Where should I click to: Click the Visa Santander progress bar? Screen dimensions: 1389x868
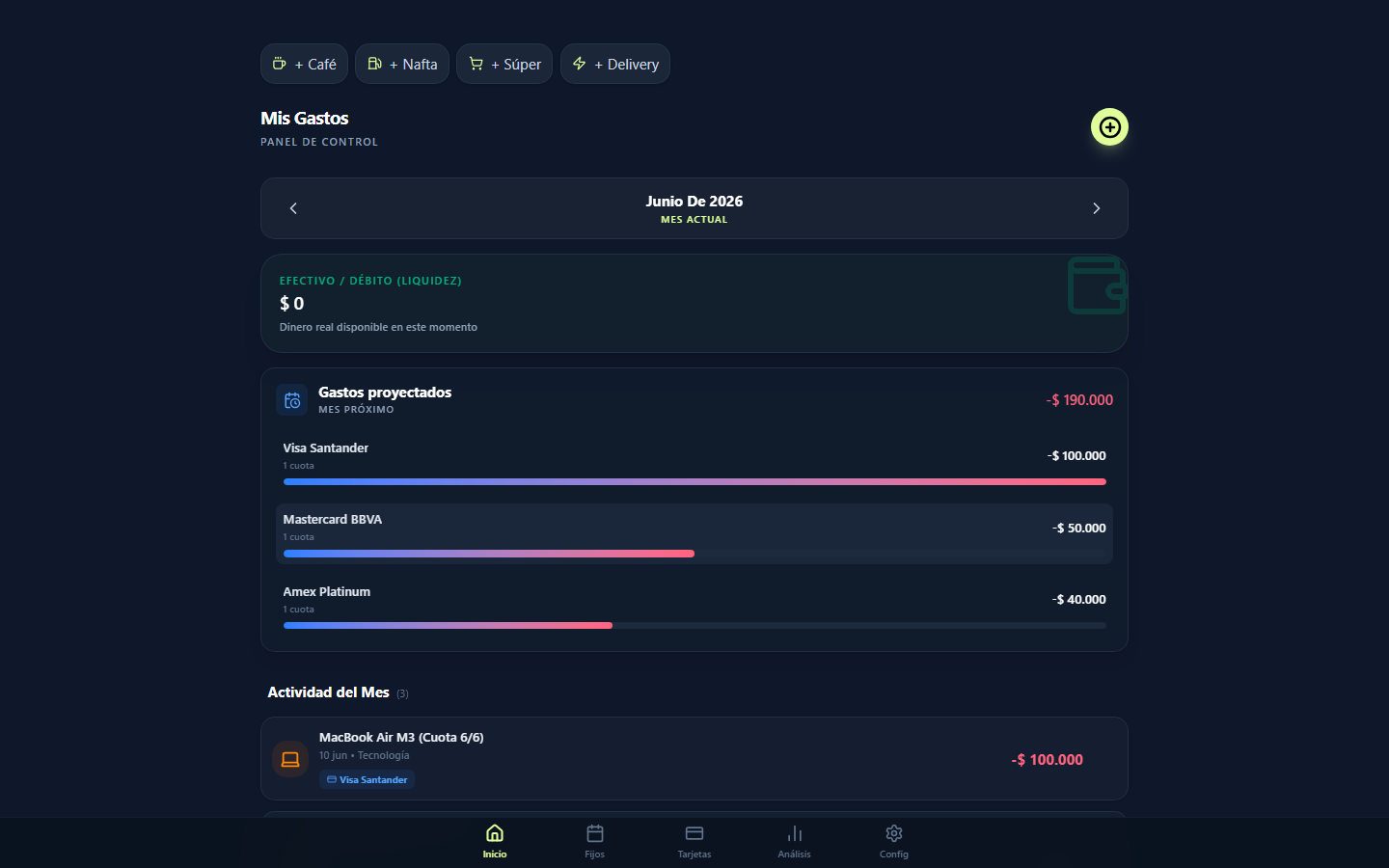694,481
